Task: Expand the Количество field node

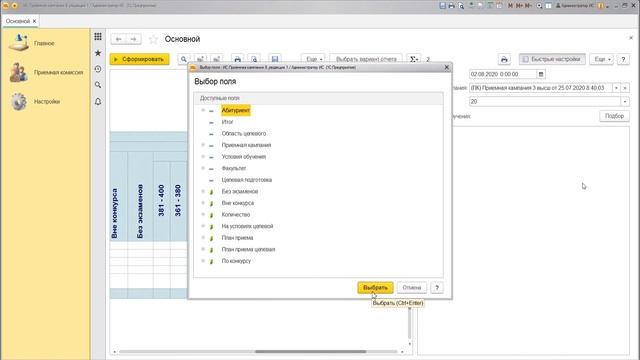Action: (x=203, y=214)
